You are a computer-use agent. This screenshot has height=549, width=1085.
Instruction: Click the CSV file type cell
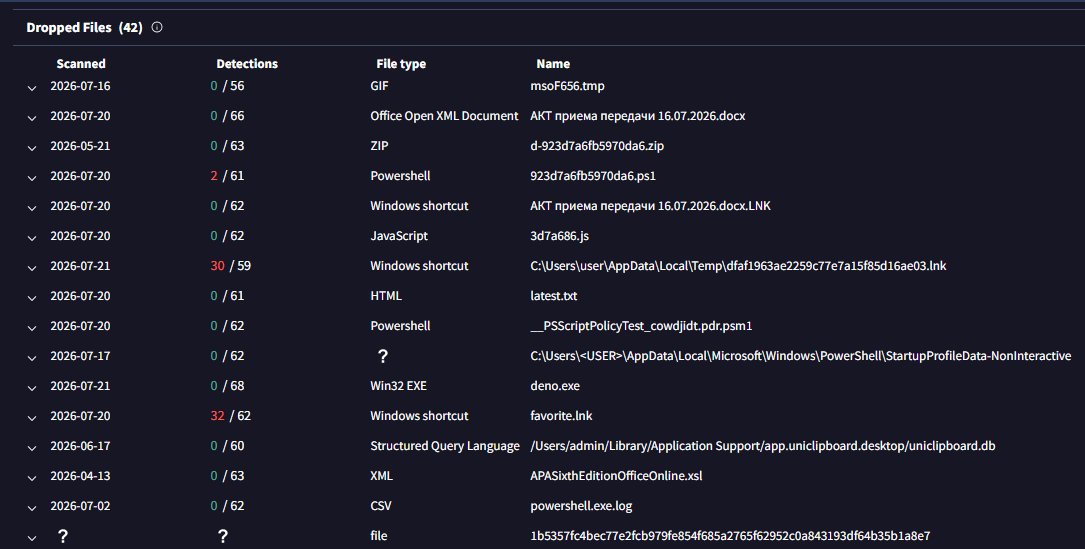(x=381, y=505)
